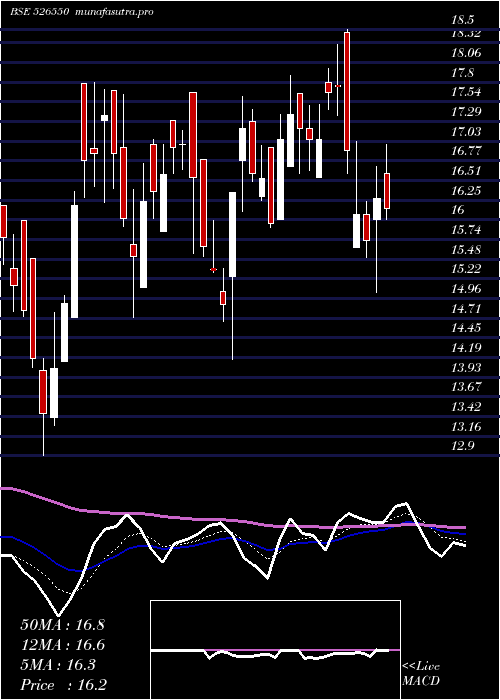Image resolution: width=500 pixels, height=700 pixels.
Task: Select the 18.06 price axis label
Action: (x=467, y=53)
